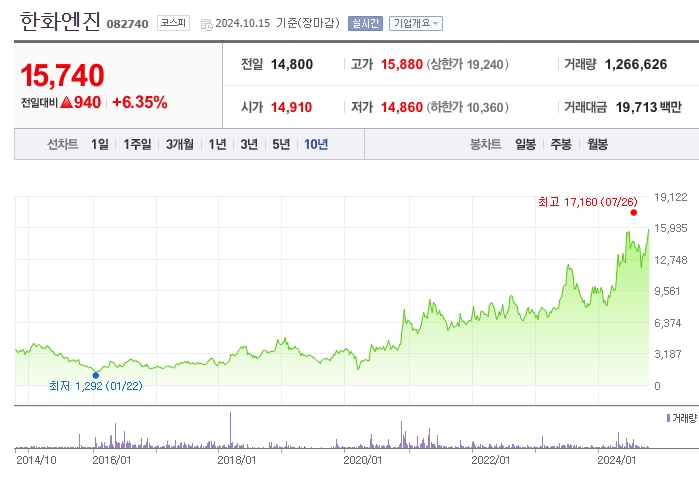Click the 15,935 y-axis label
The image size is (699, 480).
point(670,228)
